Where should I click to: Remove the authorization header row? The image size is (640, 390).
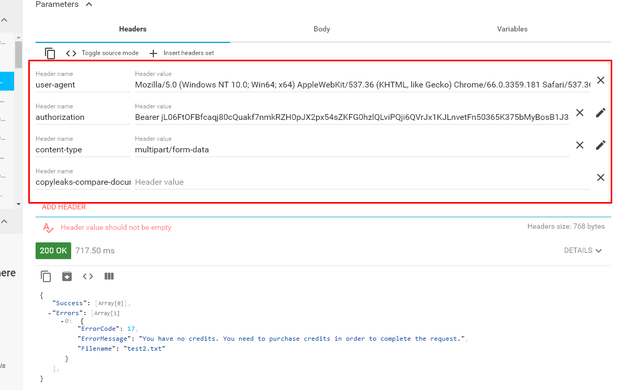tap(580, 113)
